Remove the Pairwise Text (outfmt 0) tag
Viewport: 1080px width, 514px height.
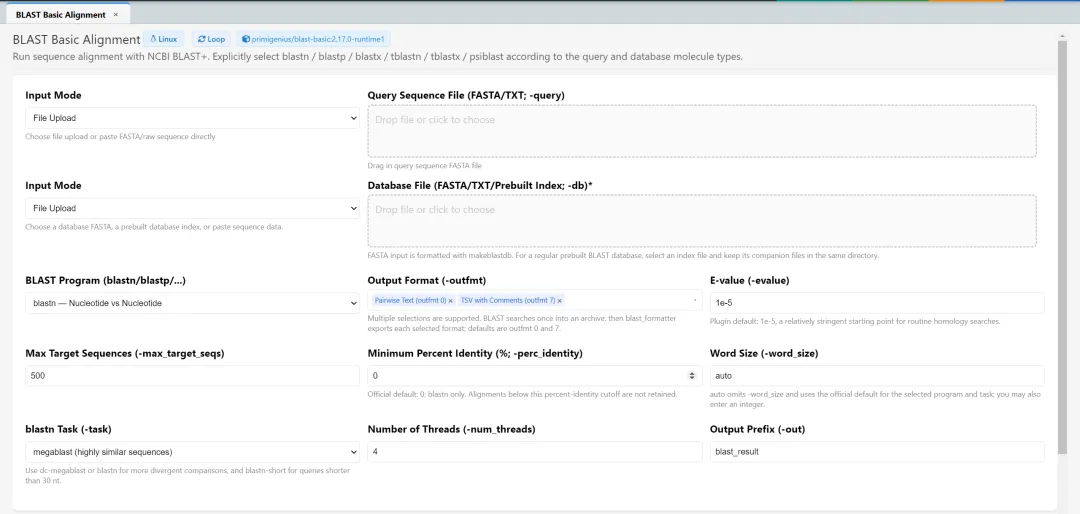pyautogui.click(x=450, y=301)
